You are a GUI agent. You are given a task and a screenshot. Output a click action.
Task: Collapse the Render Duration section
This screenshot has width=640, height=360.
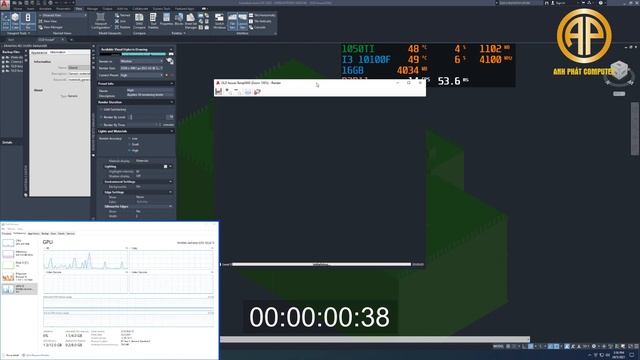(171, 102)
